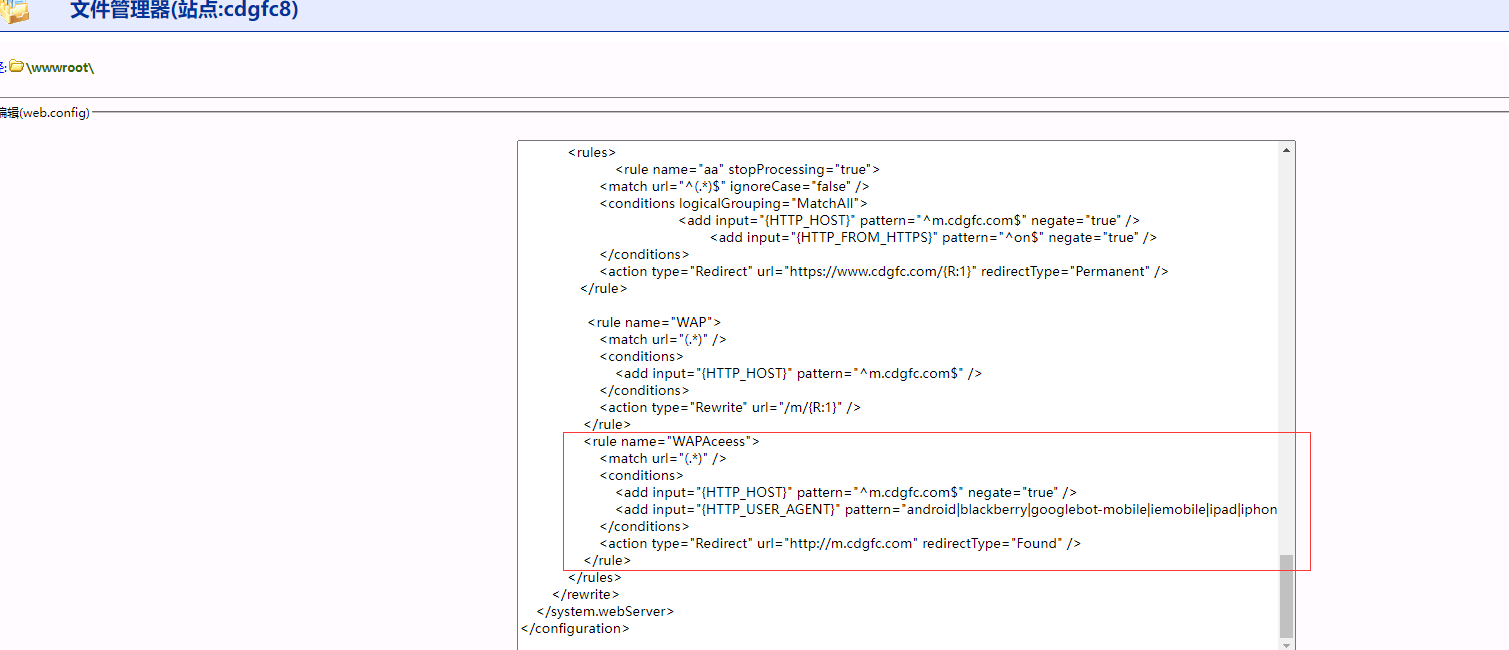Click the gray scrollbar thumb in editor

1286,595
